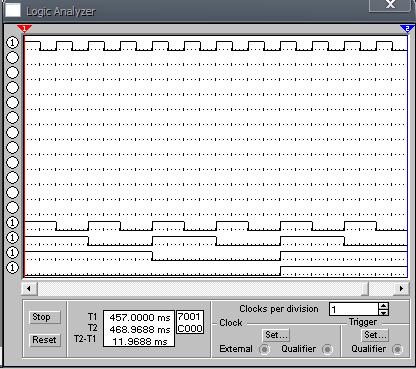The width and height of the screenshot is (416, 369).
Task: Increase Clocks per division value
Action: (384, 306)
